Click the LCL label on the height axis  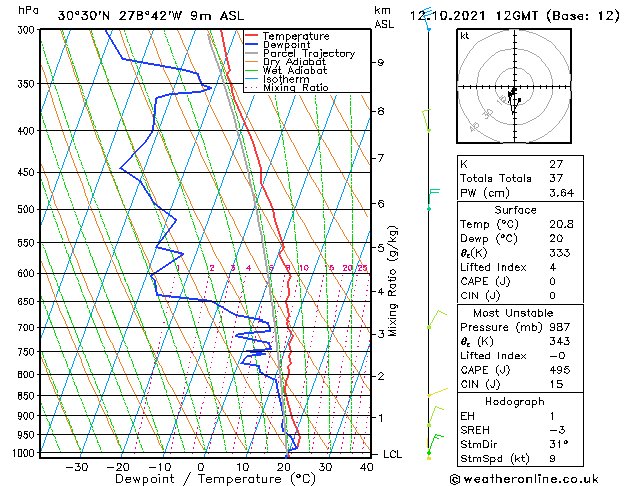(x=392, y=454)
